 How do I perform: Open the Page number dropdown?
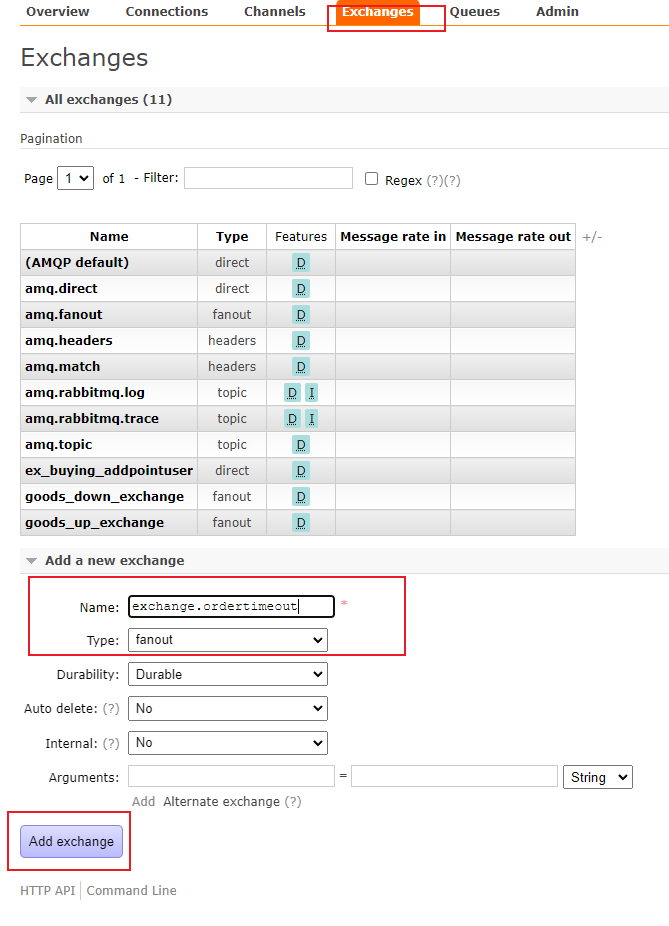pyautogui.click(x=76, y=178)
